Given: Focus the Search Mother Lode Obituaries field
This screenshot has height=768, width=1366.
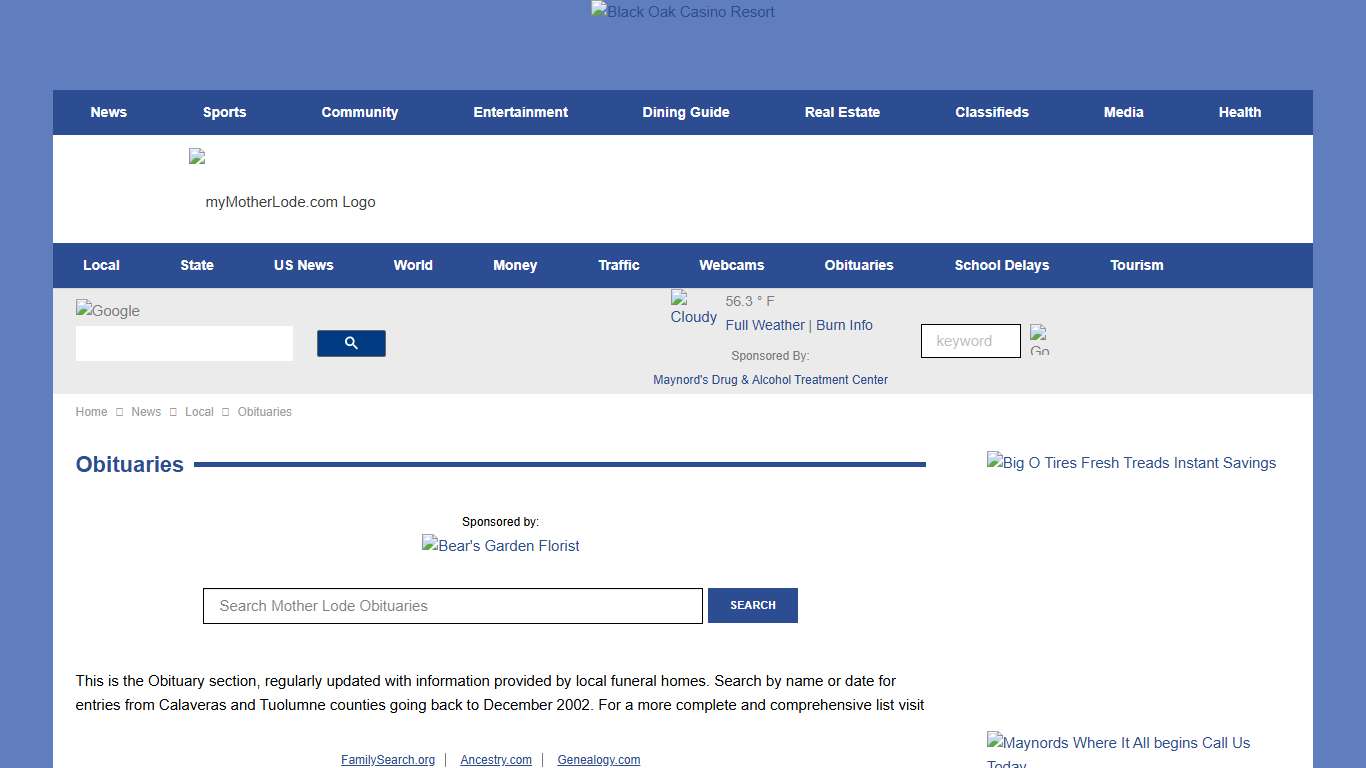Looking at the screenshot, I should (453, 606).
